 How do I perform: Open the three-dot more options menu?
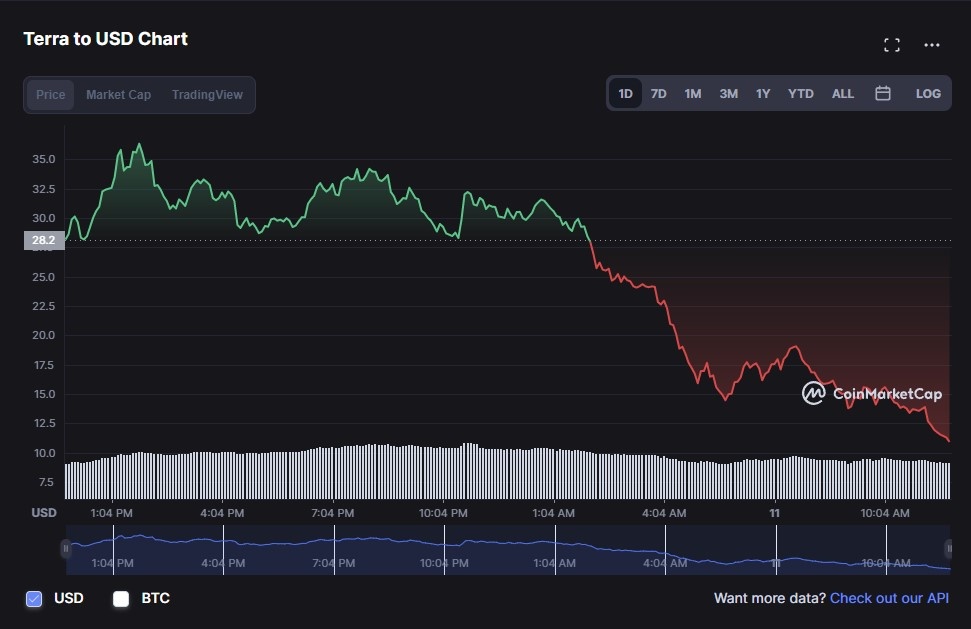point(932,45)
